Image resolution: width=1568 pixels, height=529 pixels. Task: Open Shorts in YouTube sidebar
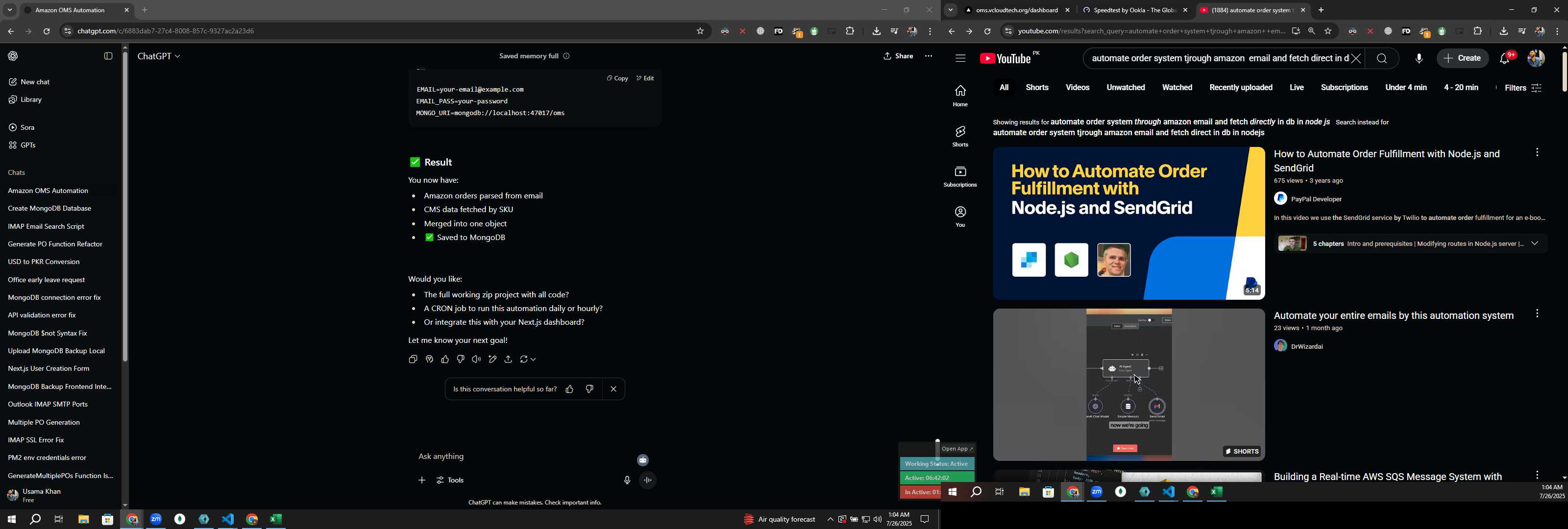click(960, 136)
